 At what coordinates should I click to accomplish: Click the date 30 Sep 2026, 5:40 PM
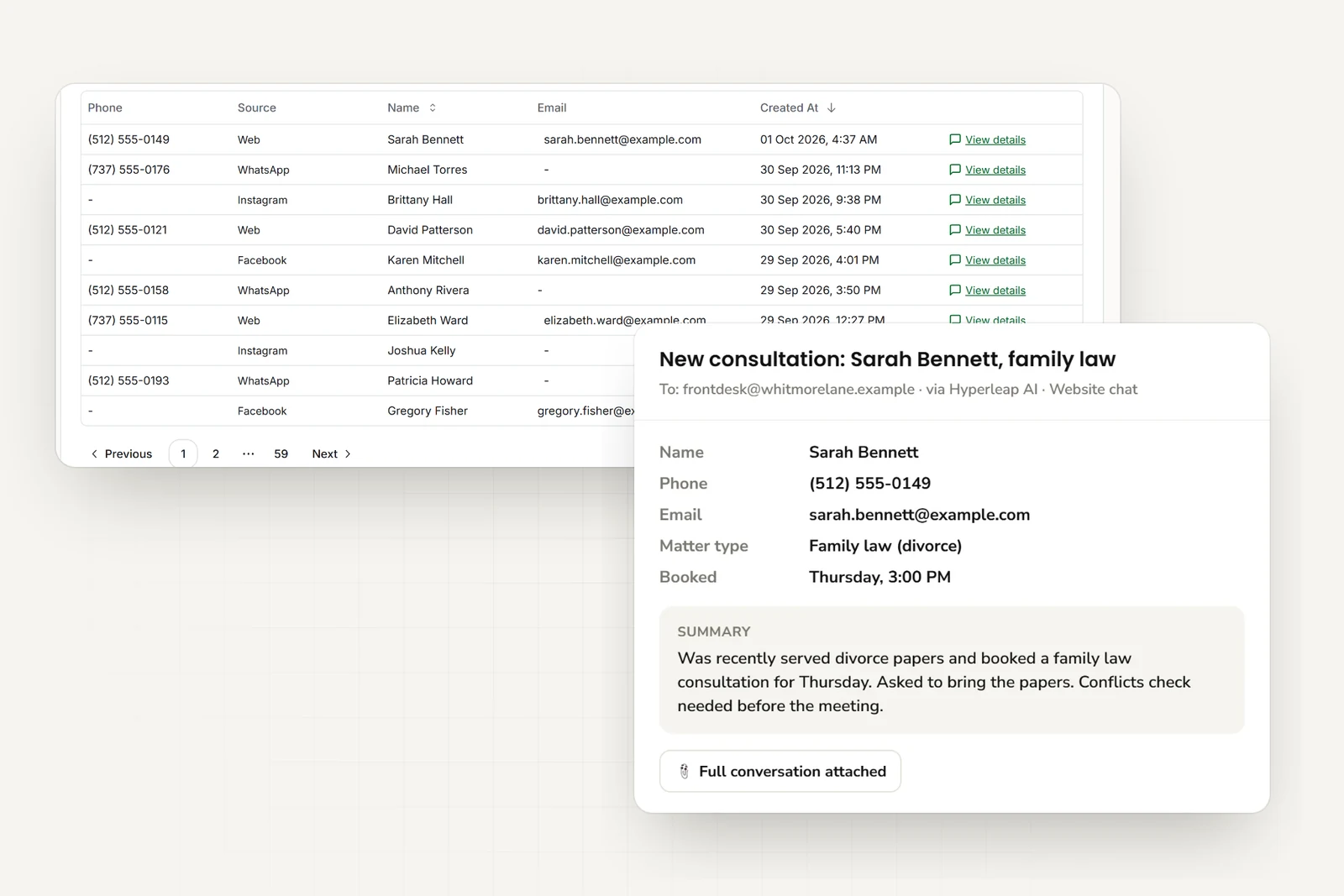pos(821,230)
